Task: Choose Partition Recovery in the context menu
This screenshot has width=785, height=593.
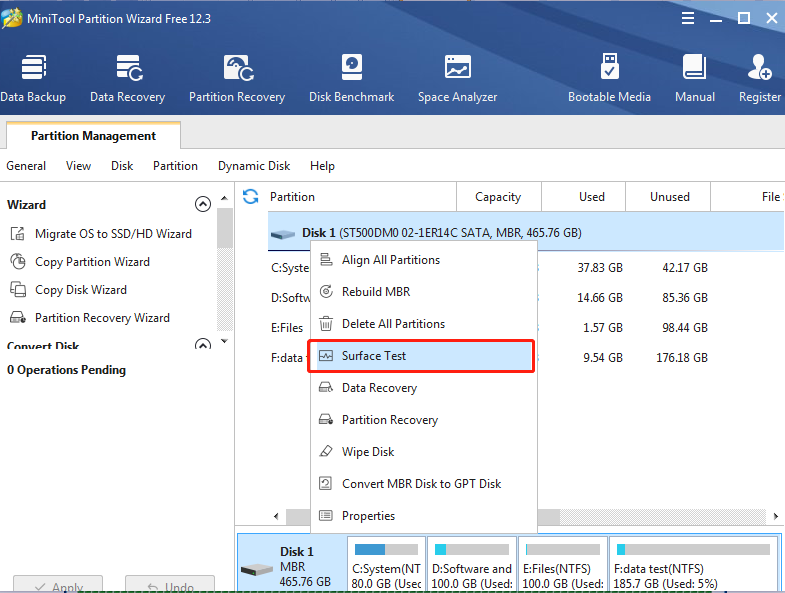Action: pyautogui.click(x=424, y=420)
